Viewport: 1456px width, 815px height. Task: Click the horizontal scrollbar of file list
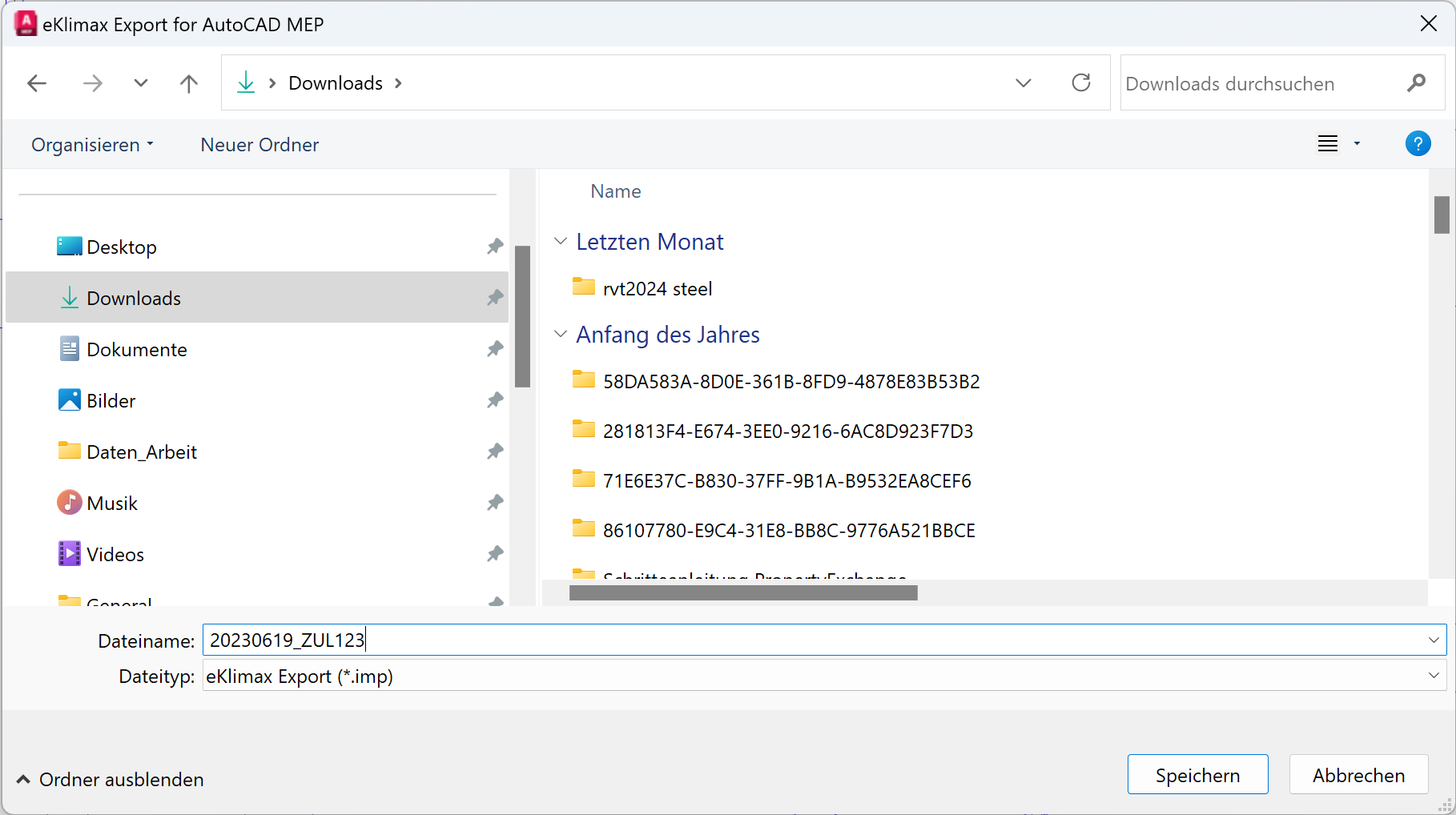[x=743, y=592]
